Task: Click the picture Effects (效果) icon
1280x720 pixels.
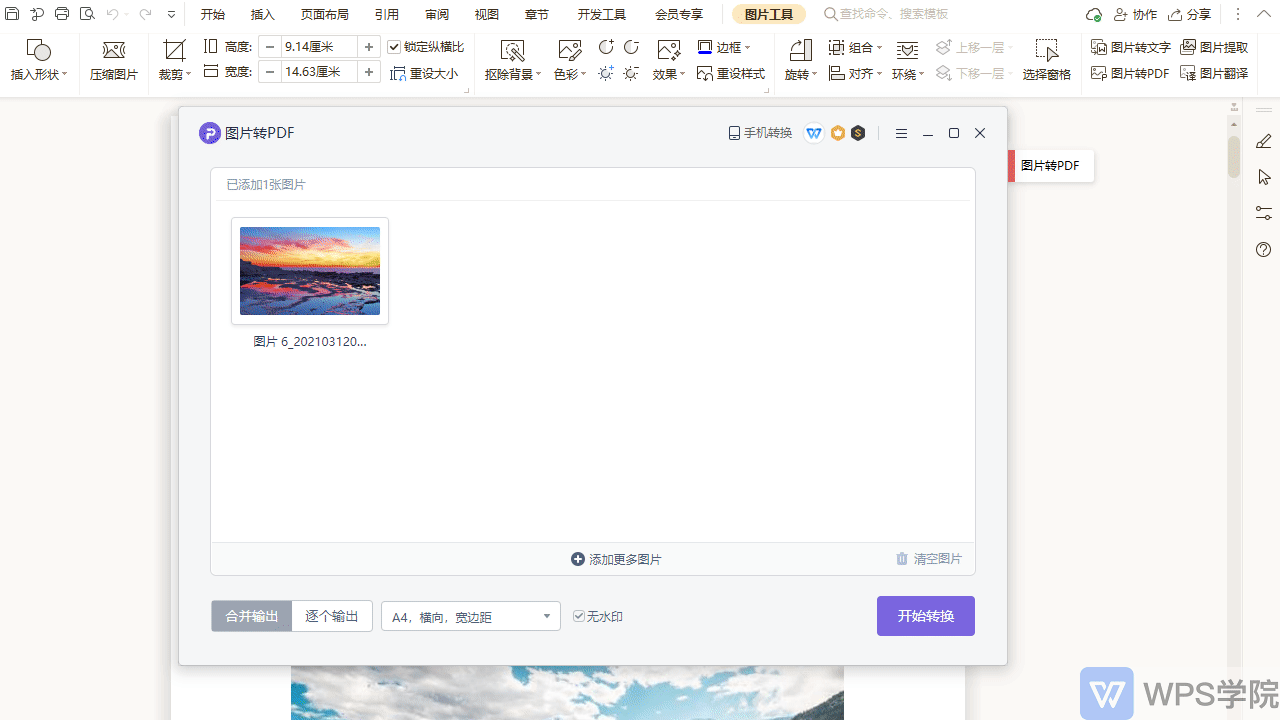Action: pos(668,51)
